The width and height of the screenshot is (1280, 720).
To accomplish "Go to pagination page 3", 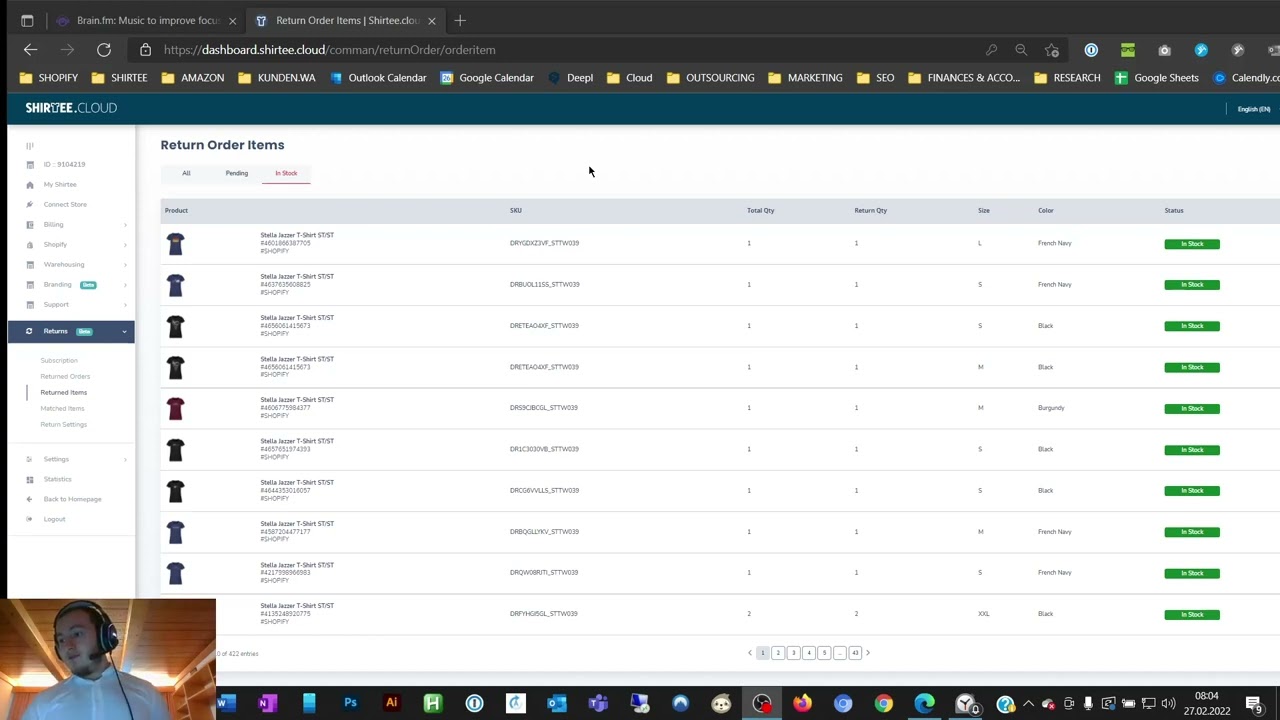I will [x=793, y=653].
